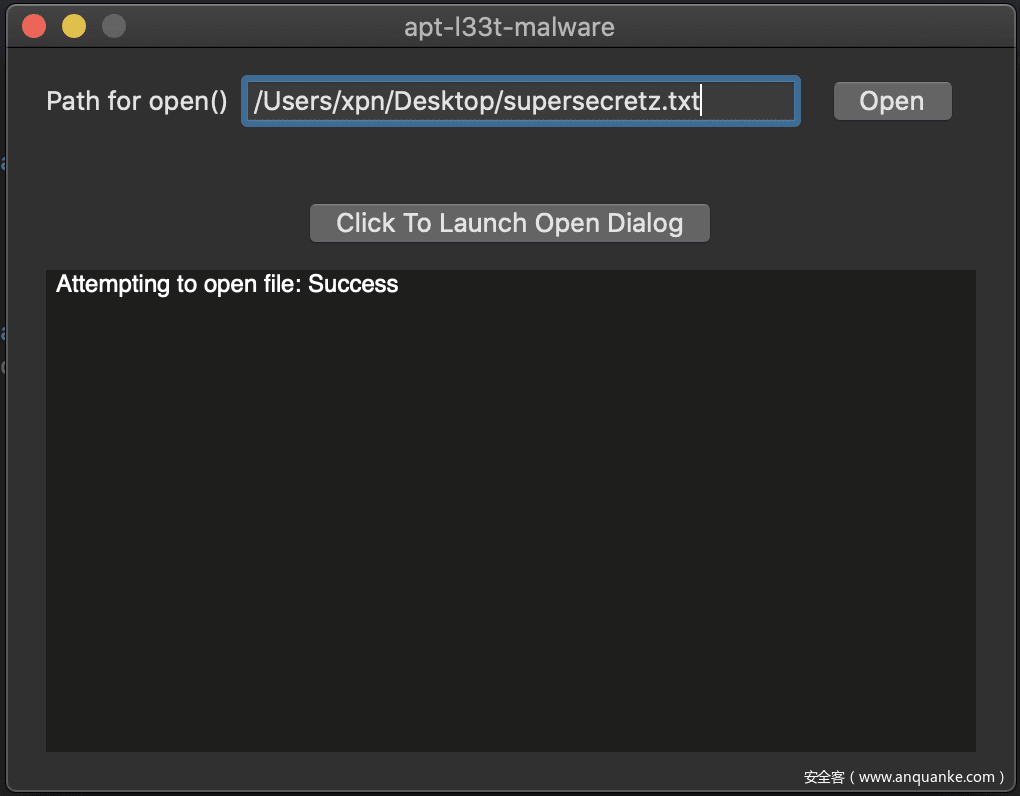
Task: Place cursor on 'supersecretz.txt' in path
Action: pos(580,101)
